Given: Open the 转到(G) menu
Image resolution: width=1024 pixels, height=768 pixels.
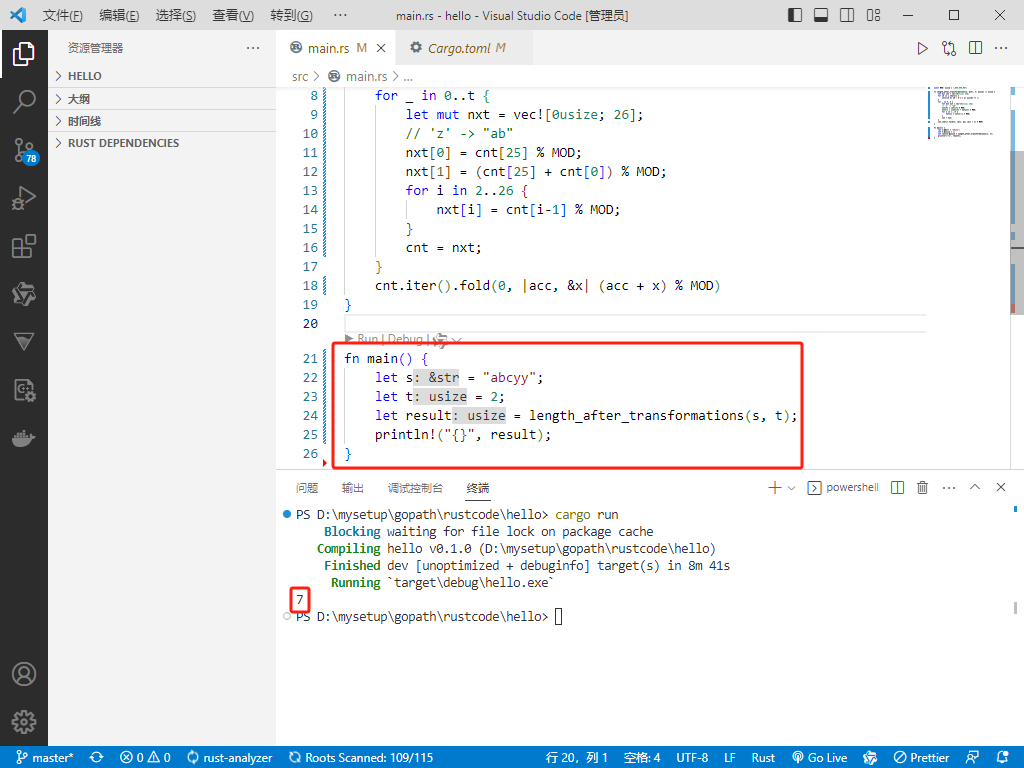Looking at the screenshot, I should point(291,15).
